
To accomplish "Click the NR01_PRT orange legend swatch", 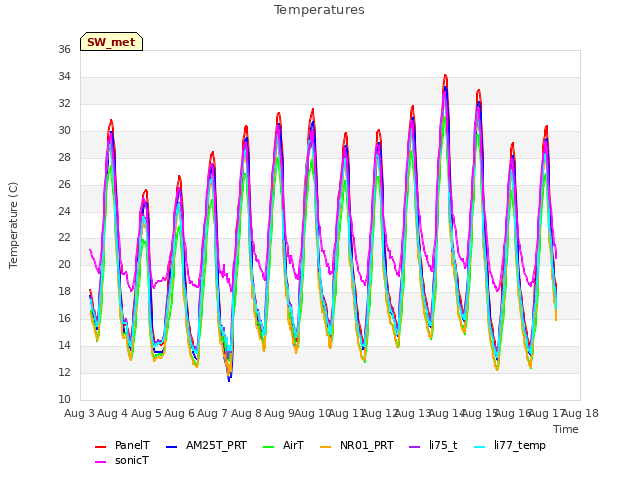I will tap(325, 447).
